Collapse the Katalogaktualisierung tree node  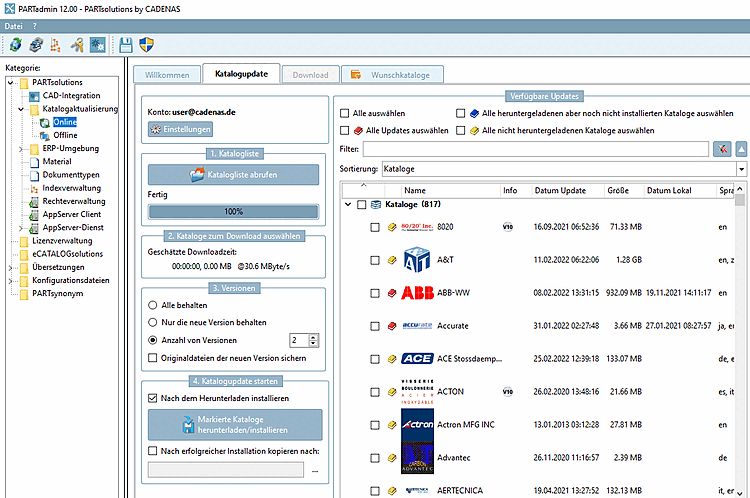point(21,109)
